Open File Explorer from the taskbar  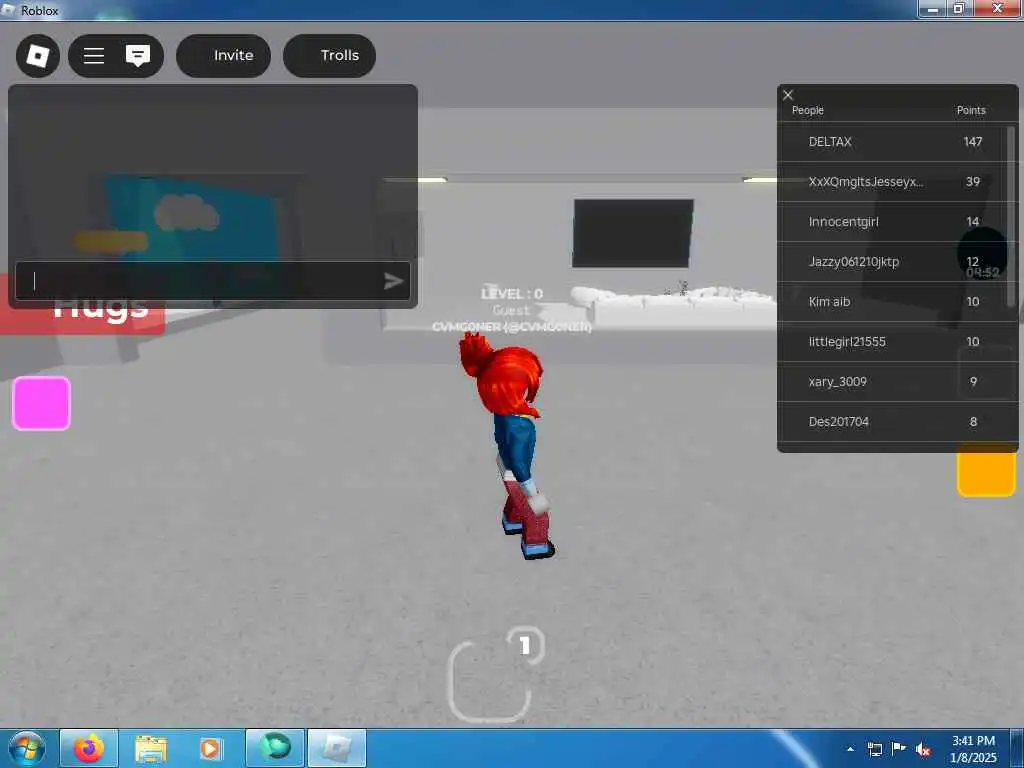click(151, 748)
